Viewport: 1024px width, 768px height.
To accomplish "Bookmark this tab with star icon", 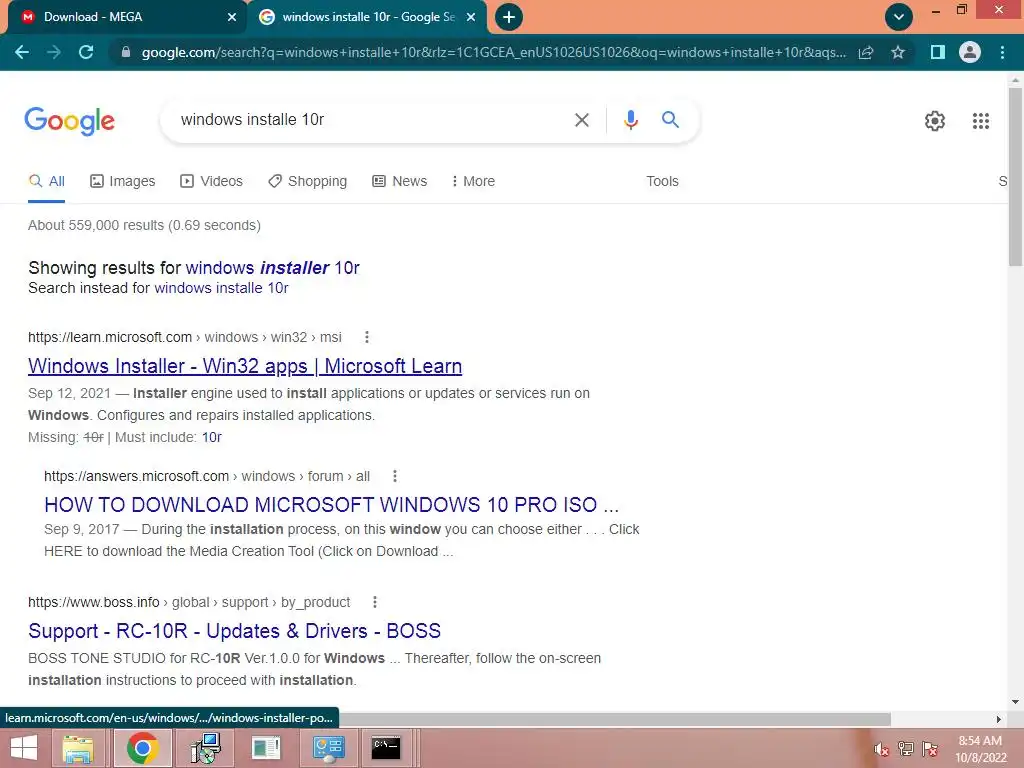I will point(898,52).
